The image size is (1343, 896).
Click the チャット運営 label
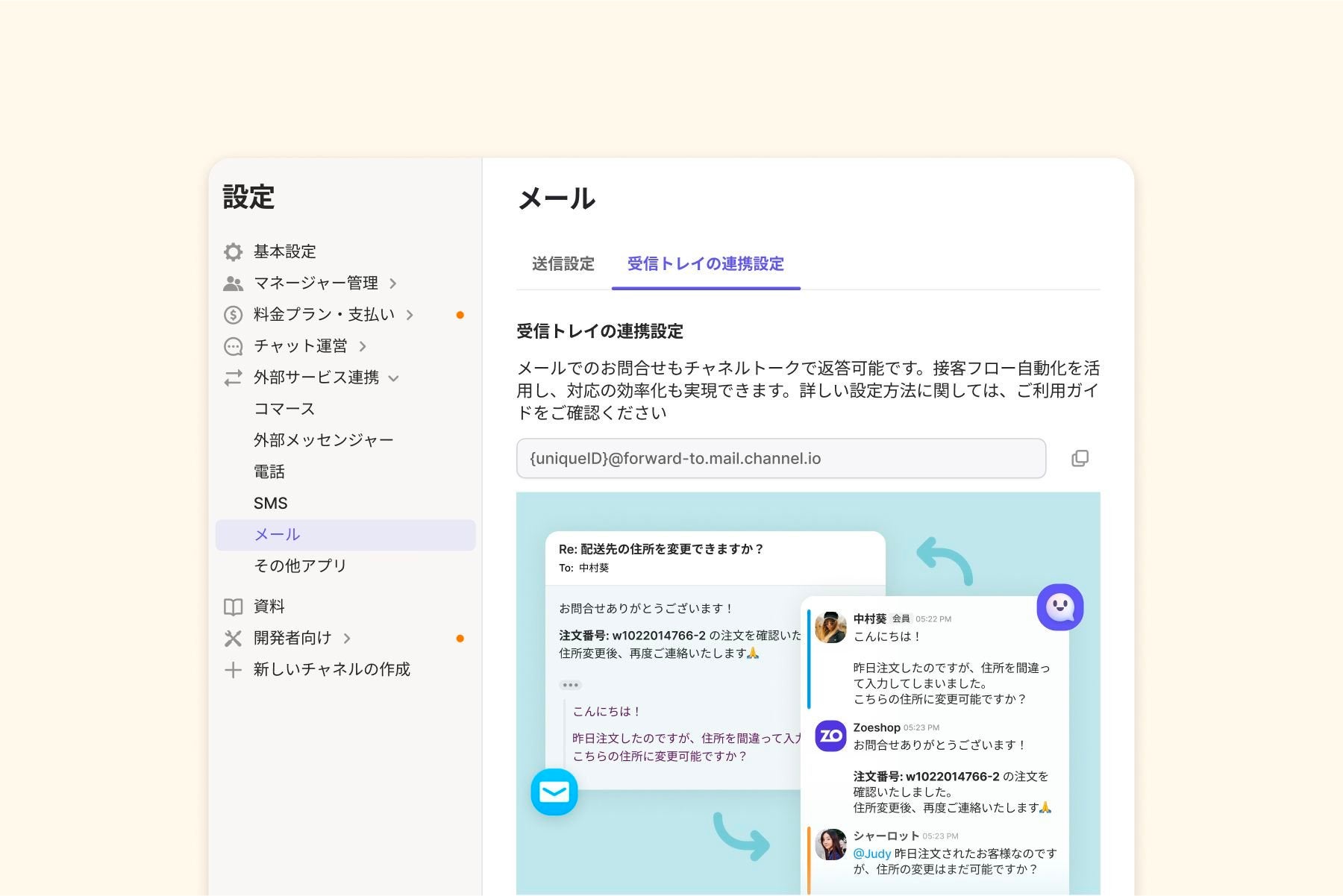coord(301,346)
